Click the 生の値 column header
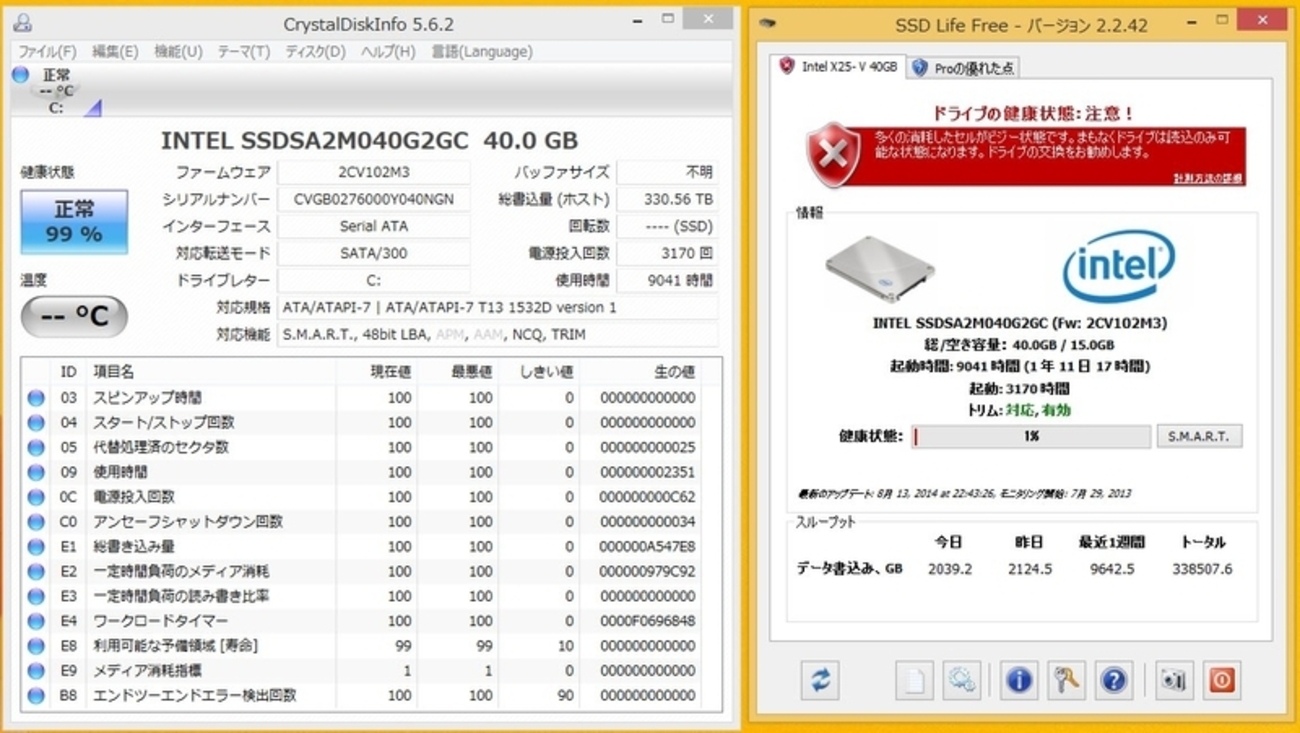Screen dimensions: 1300x733 [640, 372]
